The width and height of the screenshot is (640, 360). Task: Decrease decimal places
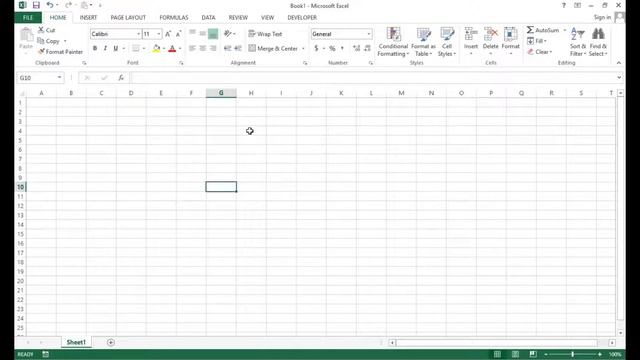[x=367, y=49]
